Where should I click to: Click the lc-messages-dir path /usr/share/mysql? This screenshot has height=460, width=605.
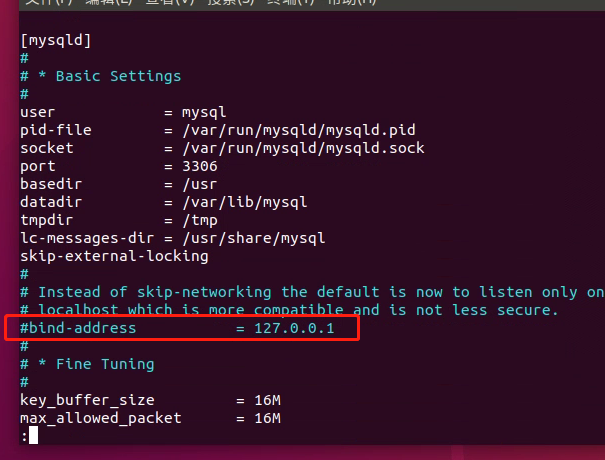click(x=253, y=238)
